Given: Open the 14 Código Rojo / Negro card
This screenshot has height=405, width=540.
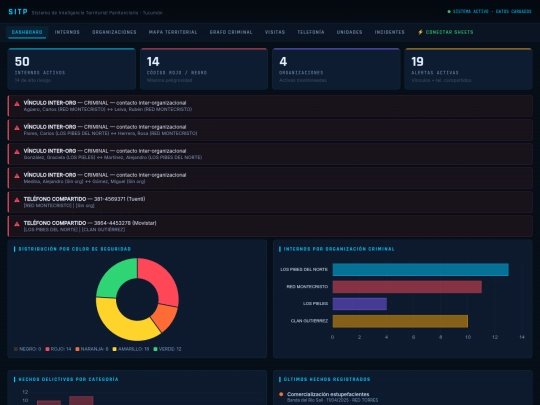Looking at the screenshot, I should tap(204, 69).
